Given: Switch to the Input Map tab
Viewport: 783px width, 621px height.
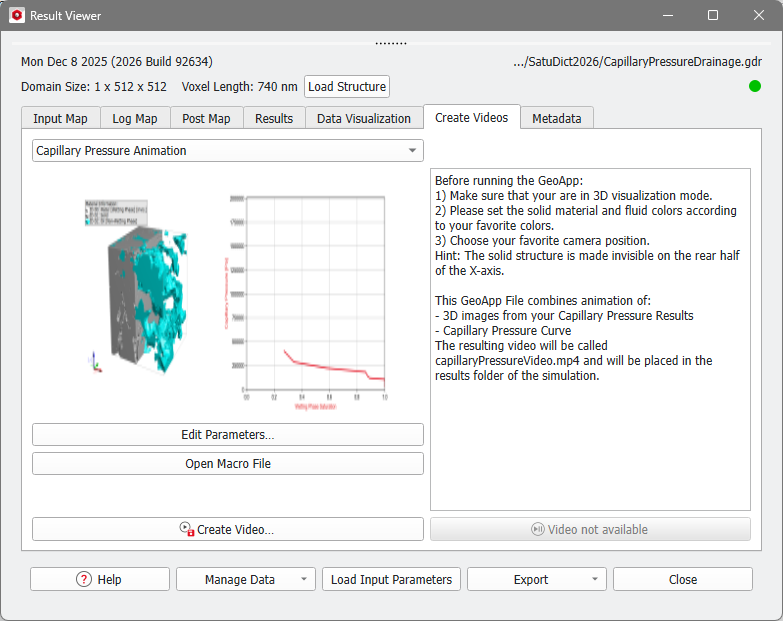Looking at the screenshot, I should [60, 118].
